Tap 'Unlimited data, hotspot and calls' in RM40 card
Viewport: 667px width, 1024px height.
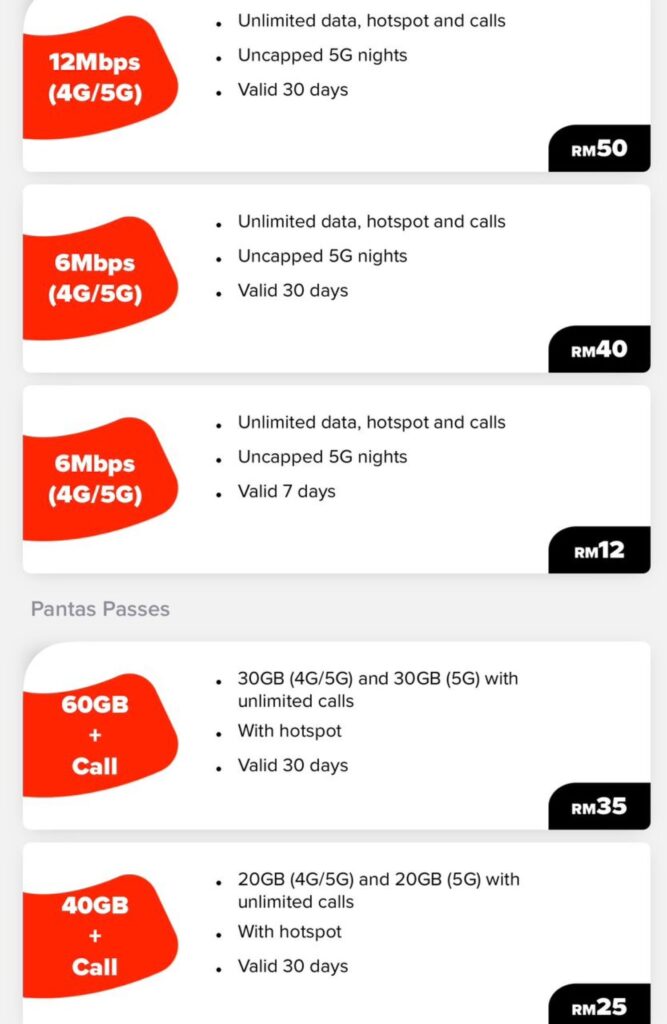(x=372, y=221)
